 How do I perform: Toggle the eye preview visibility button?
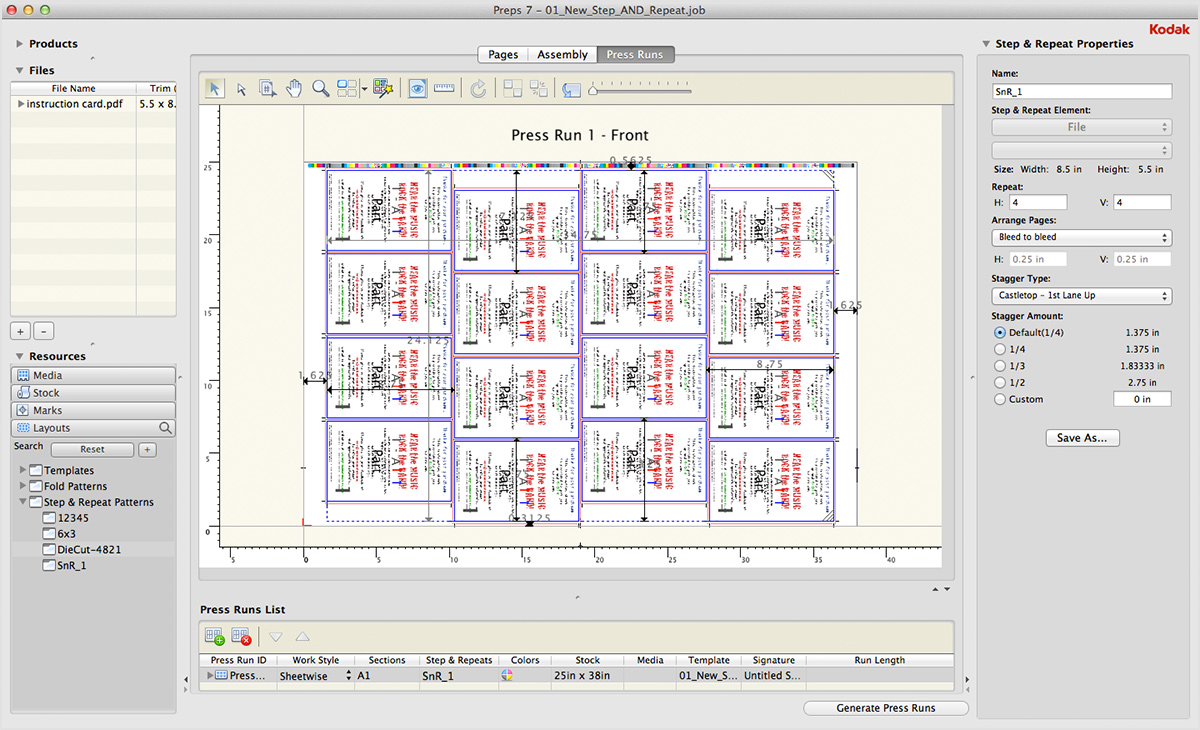tap(417, 89)
